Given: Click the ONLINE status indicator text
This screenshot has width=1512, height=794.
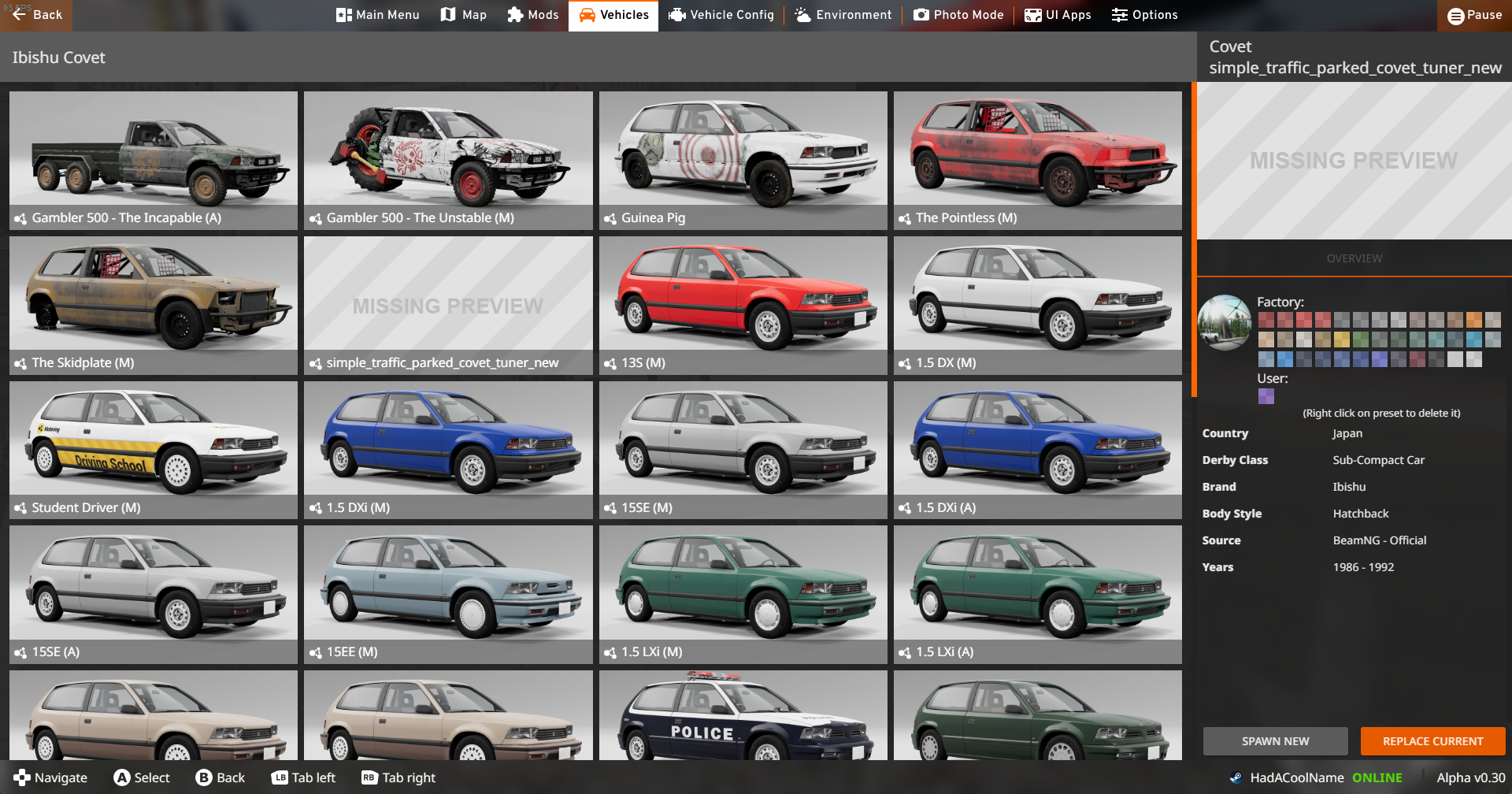Looking at the screenshot, I should pyautogui.click(x=1377, y=777).
